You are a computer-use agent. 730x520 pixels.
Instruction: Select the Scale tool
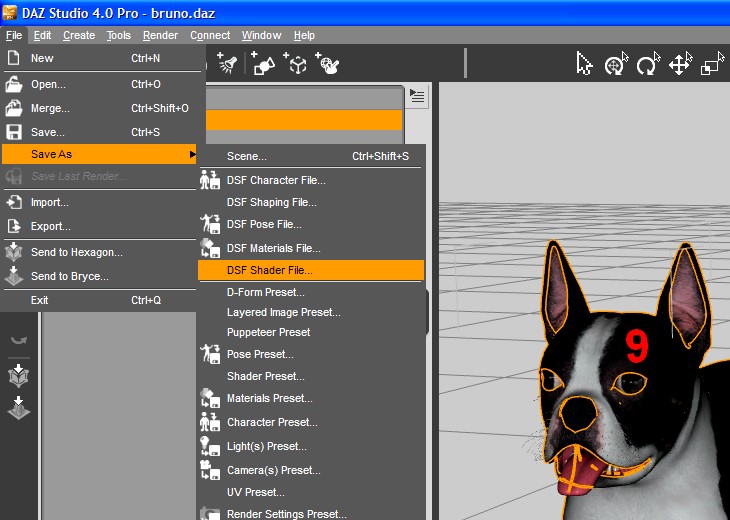[x=712, y=64]
